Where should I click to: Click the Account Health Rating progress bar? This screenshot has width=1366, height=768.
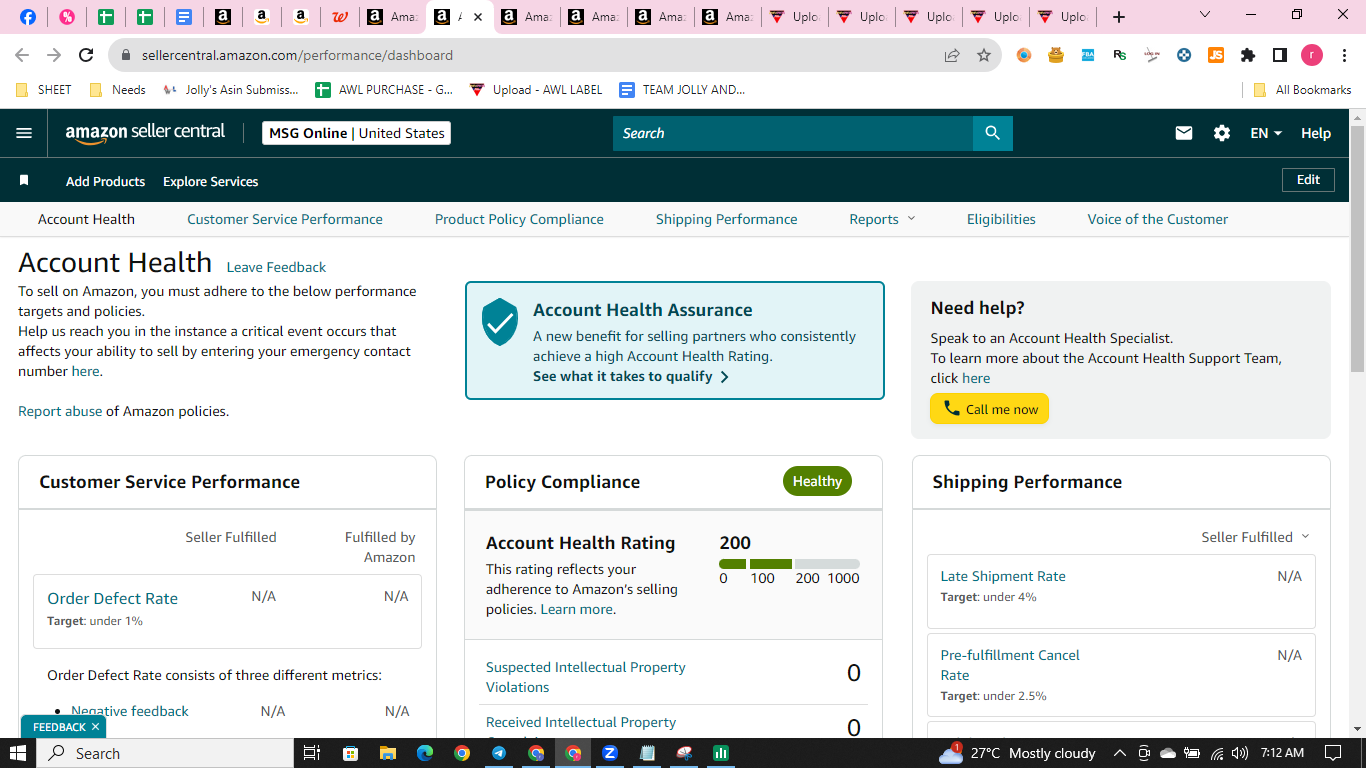789,564
